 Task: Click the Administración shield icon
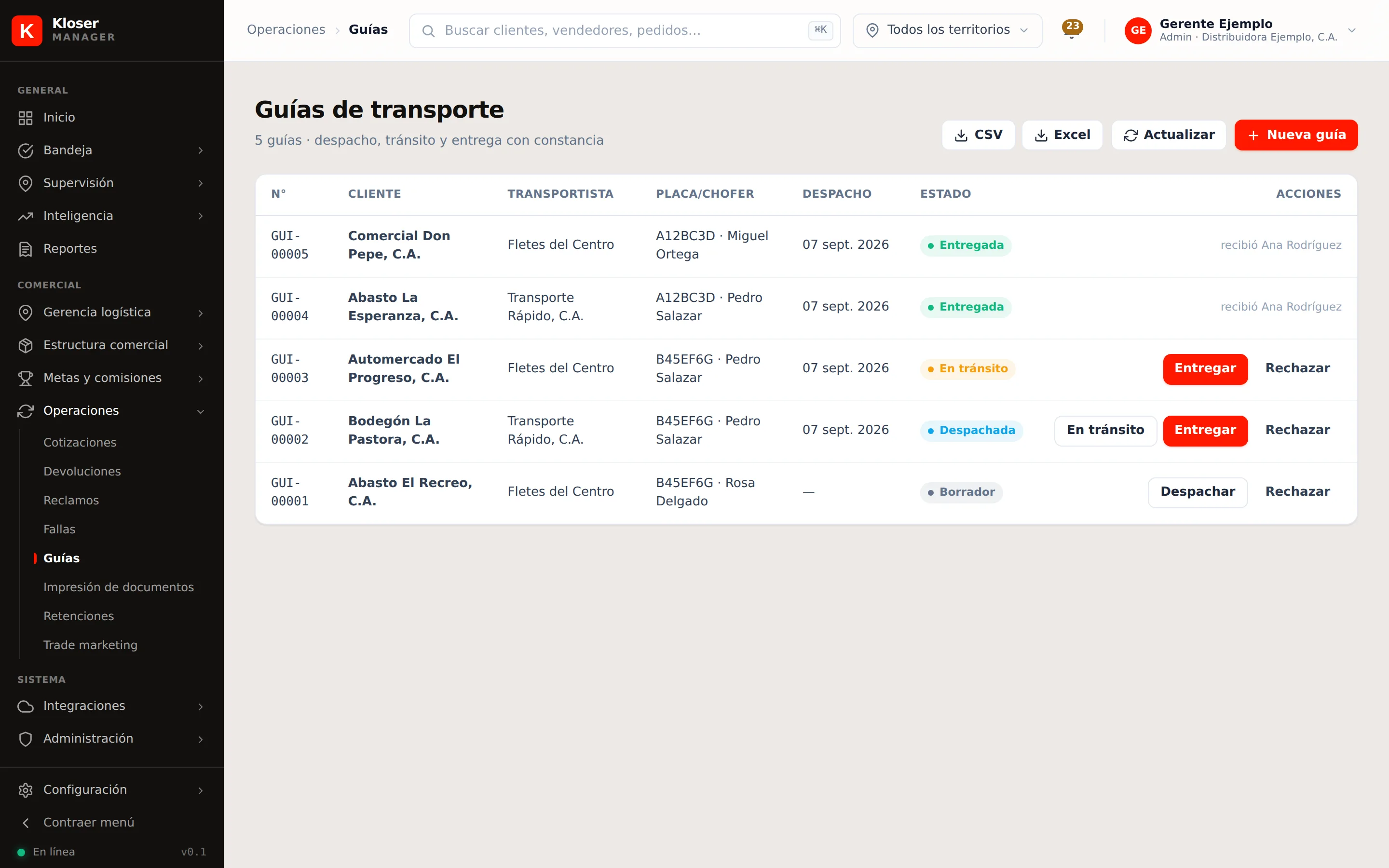25,738
